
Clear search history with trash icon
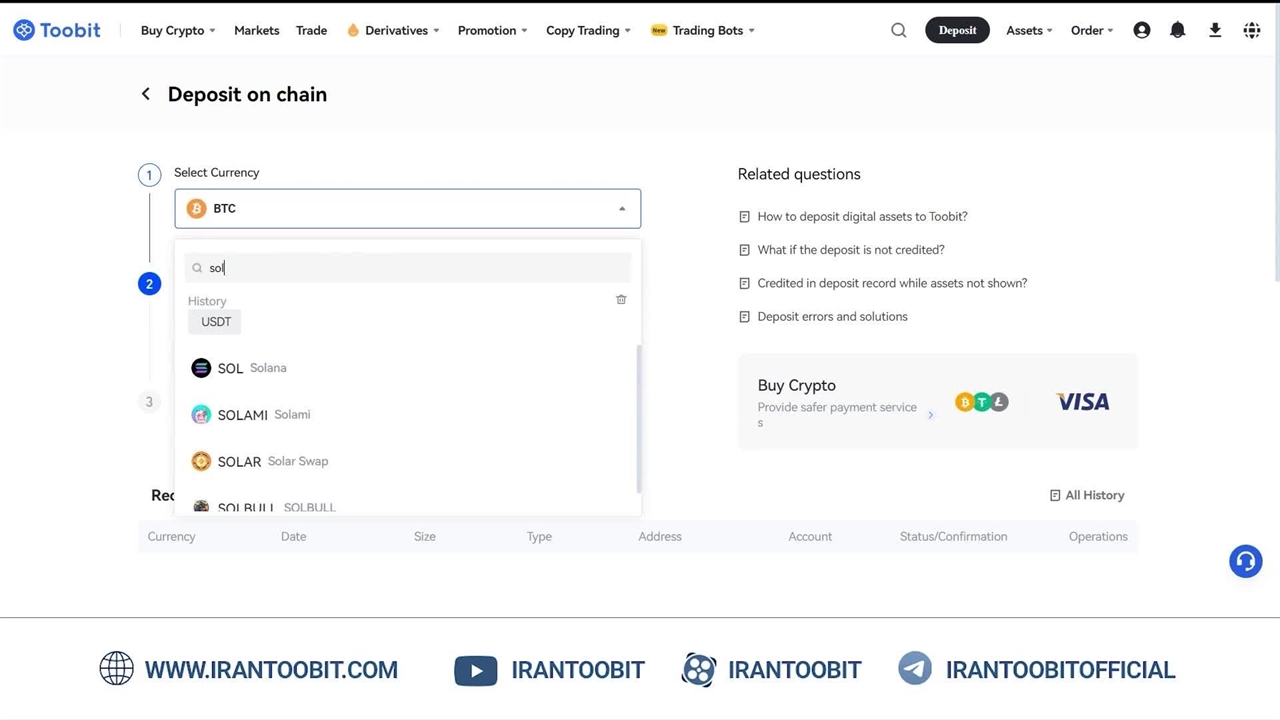tap(621, 300)
